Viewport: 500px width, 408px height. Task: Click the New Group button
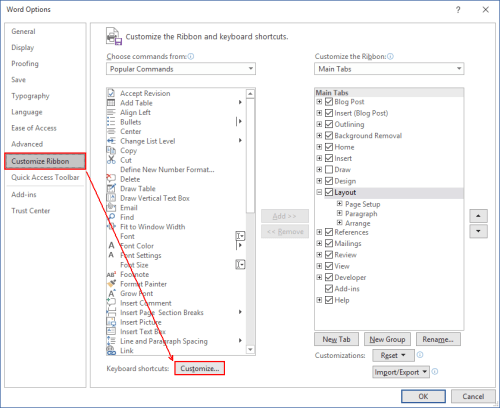pos(387,339)
